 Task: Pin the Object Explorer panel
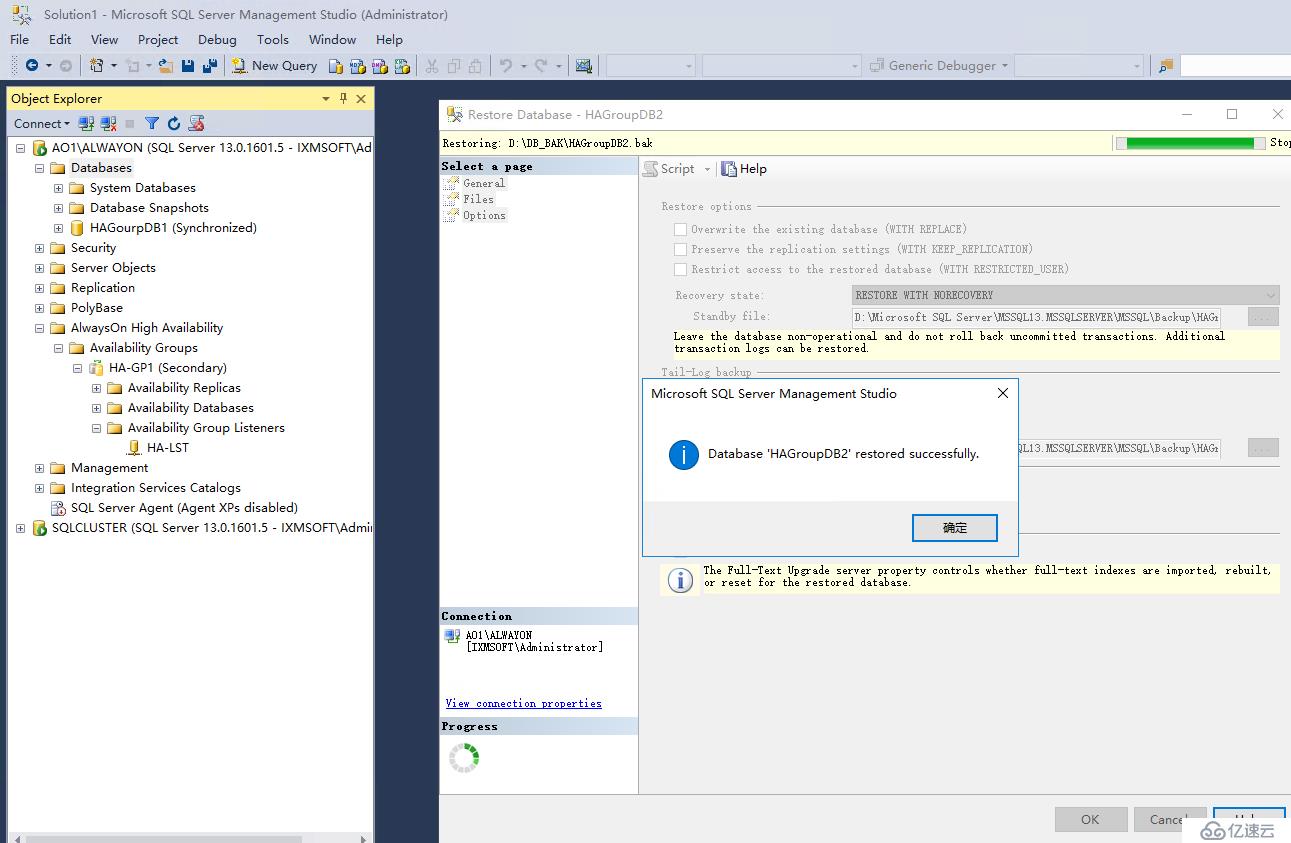343,98
